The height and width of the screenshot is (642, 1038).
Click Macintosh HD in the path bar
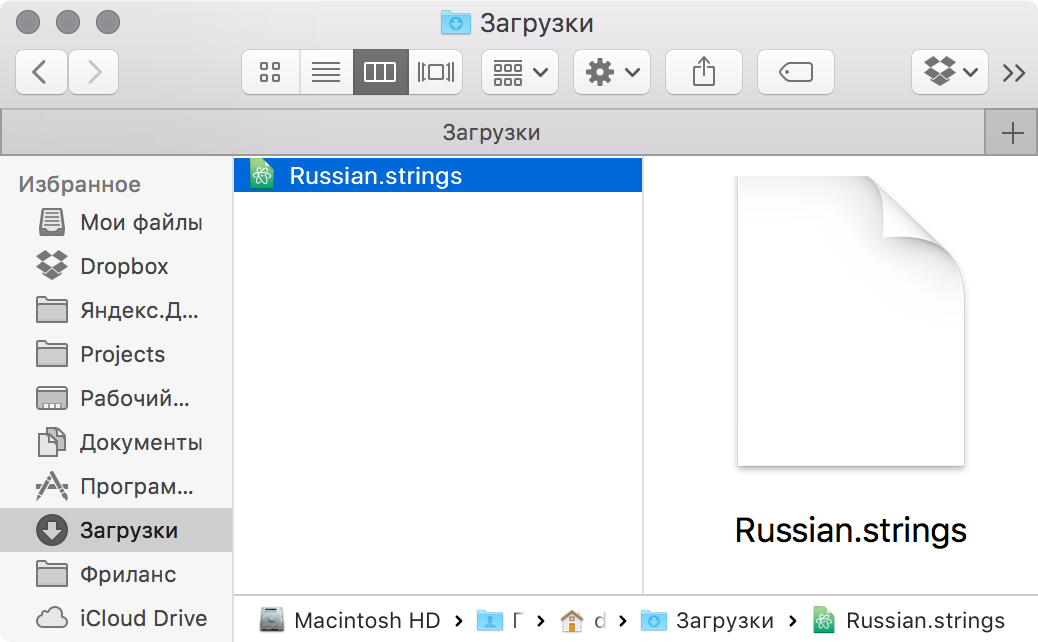366,621
